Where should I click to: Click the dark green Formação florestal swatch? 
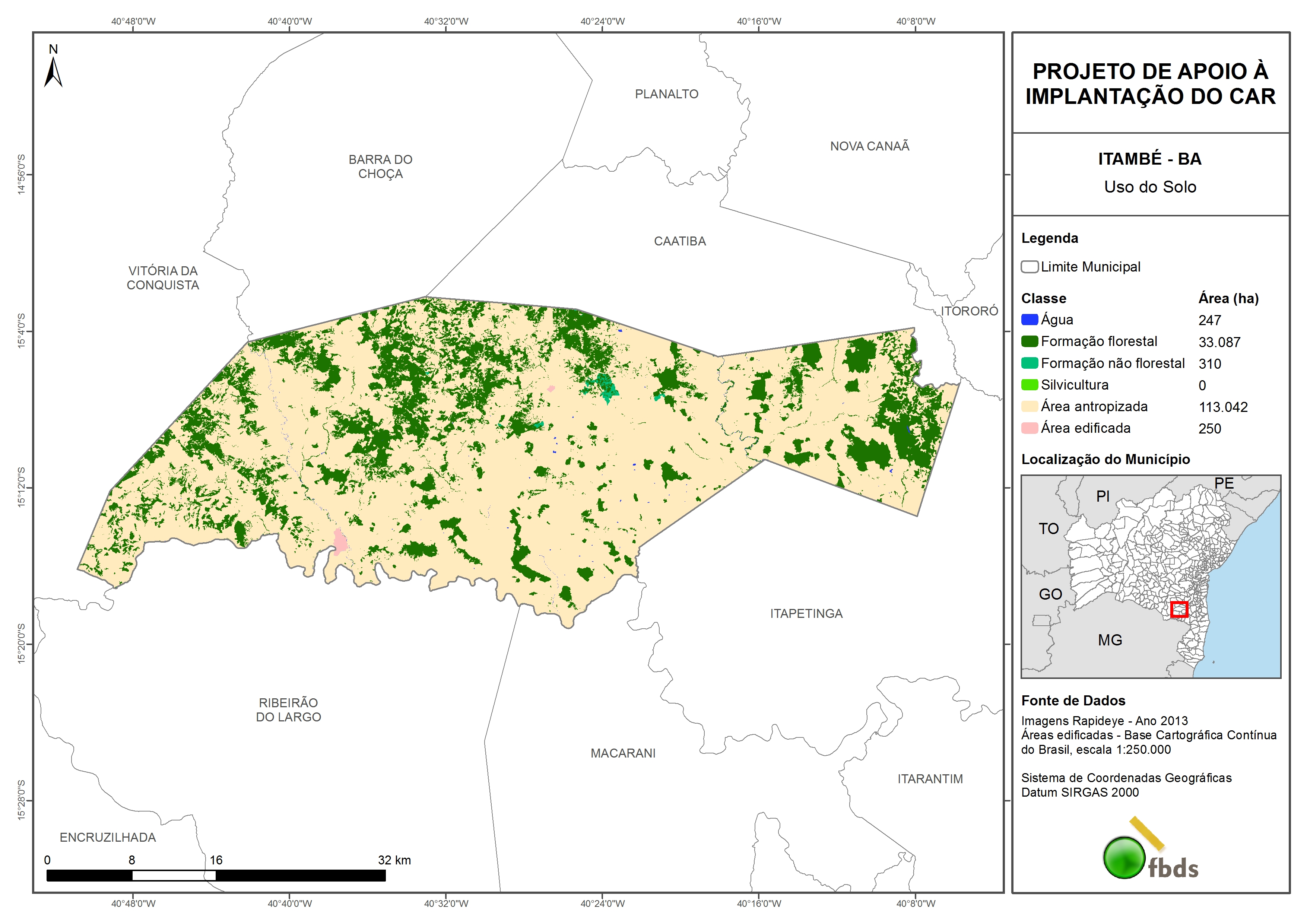(1029, 342)
